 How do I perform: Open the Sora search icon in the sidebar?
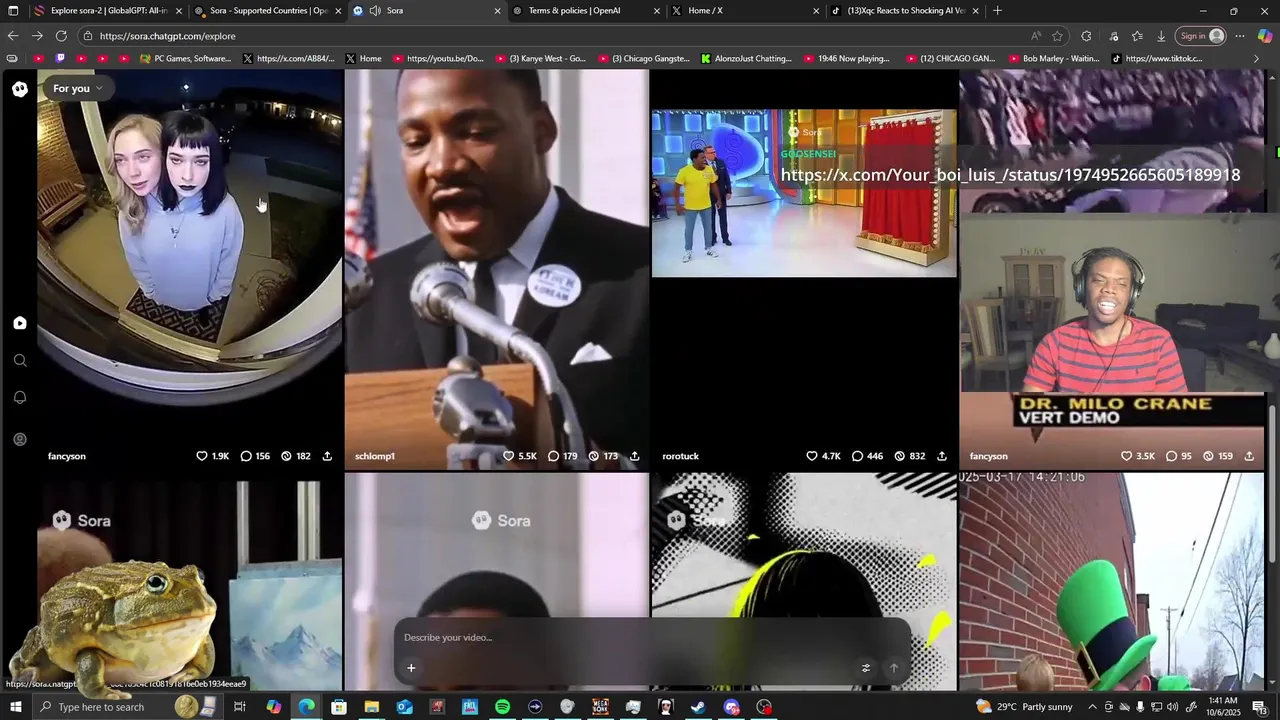pyautogui.click(x=20, y=360)
